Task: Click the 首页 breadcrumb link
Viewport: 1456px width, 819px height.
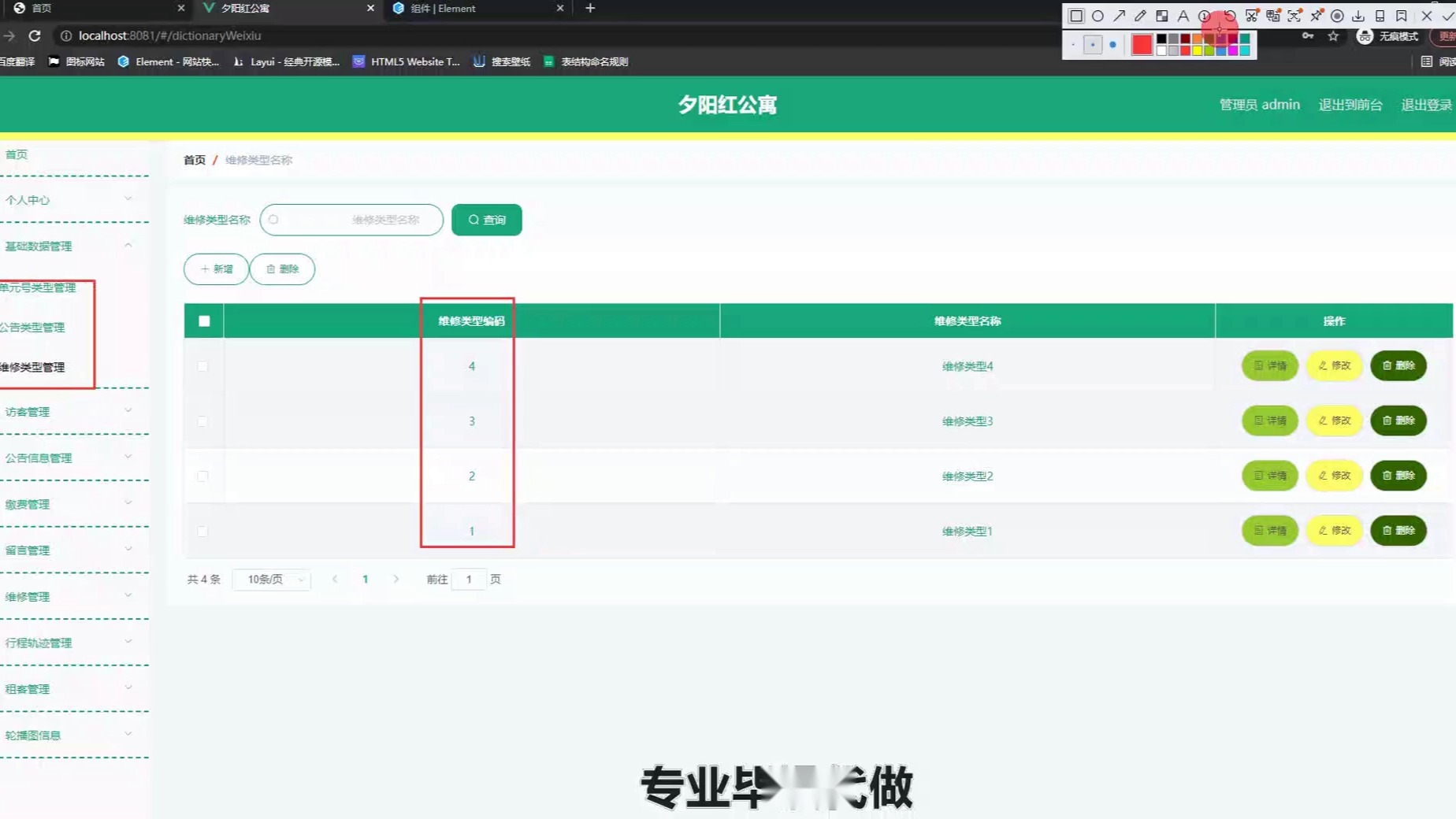Action: 195,160
